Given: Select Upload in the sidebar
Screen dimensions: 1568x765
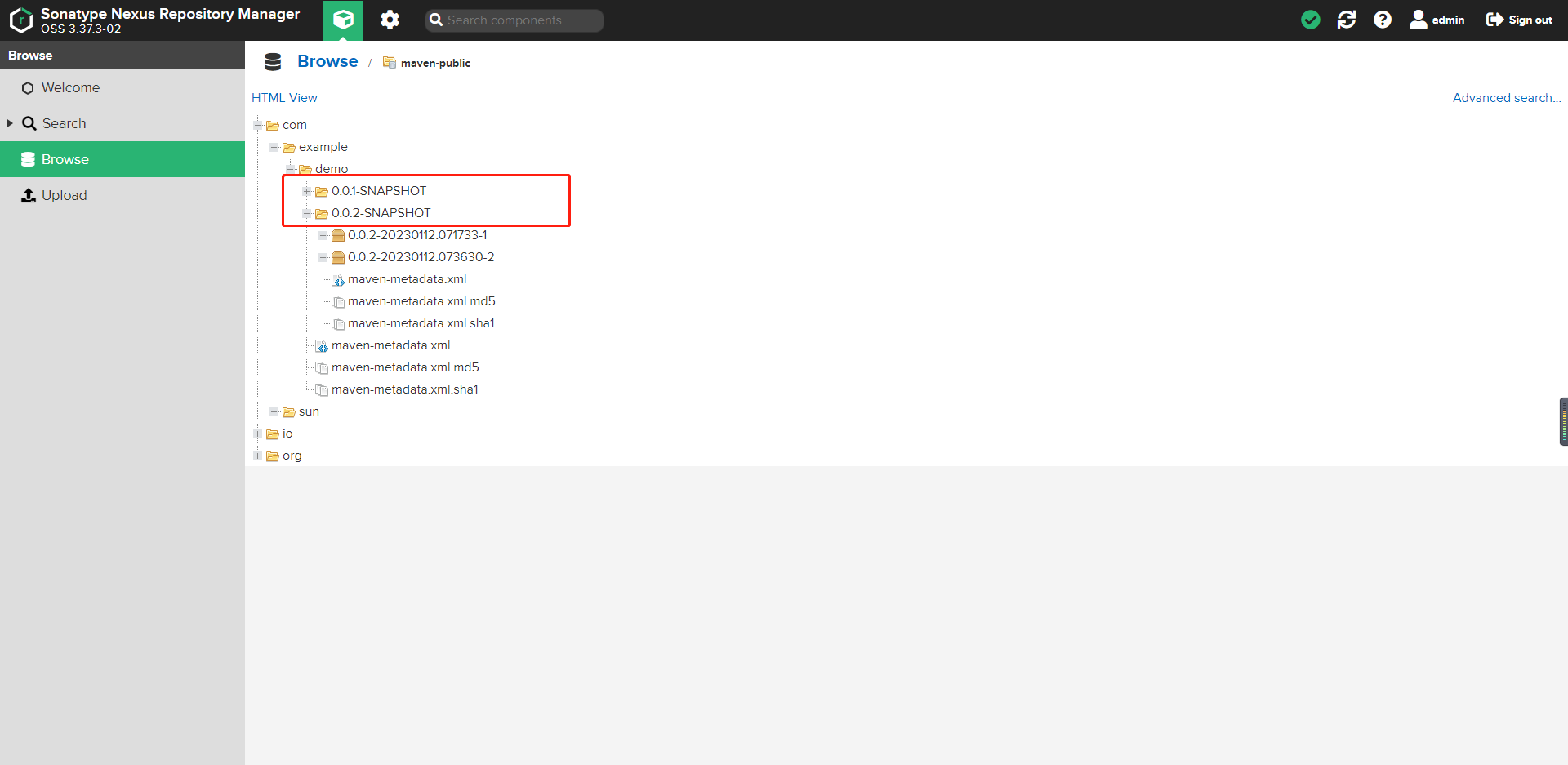Looking at the screenshot, I should [122, 195].
